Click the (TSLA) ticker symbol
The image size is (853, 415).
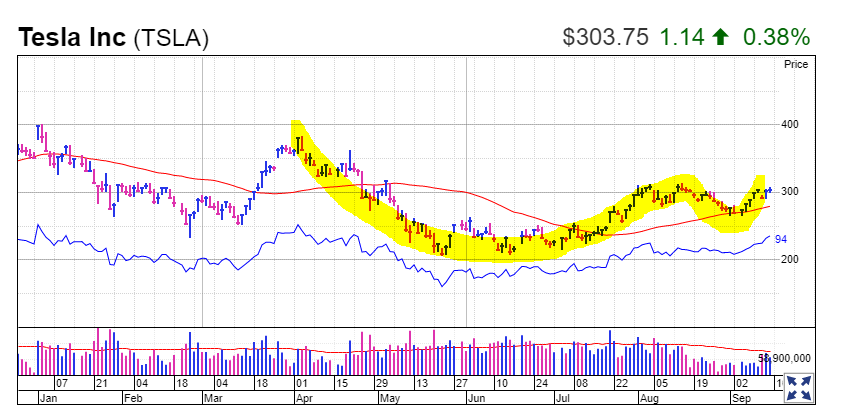tap(171, 38)
